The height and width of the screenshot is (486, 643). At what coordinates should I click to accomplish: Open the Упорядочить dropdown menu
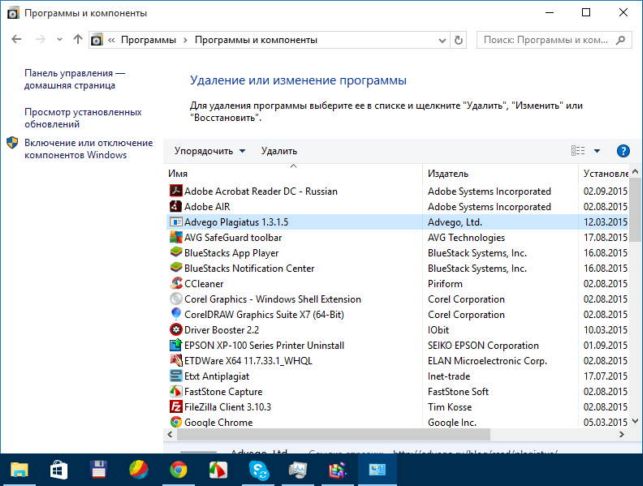(210, 151)
